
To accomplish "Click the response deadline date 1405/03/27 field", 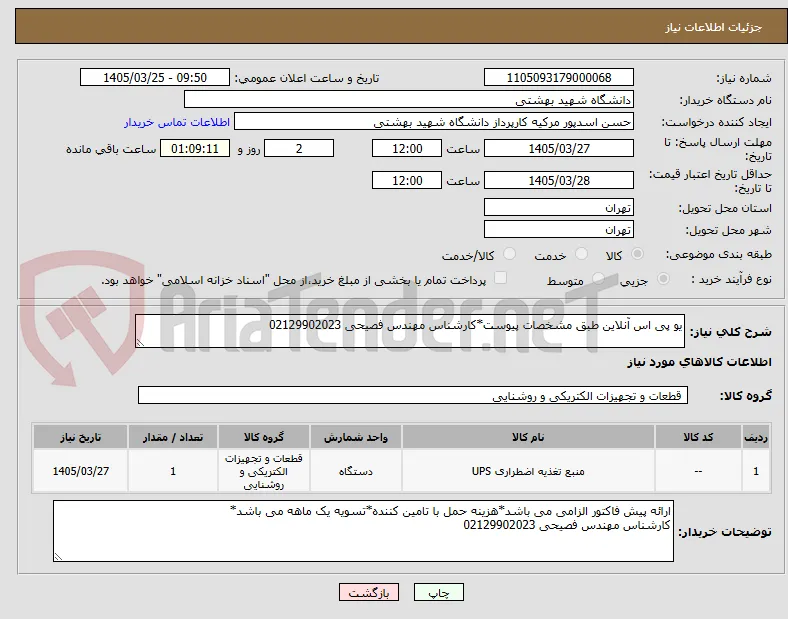I will click(x=559, y=148).
